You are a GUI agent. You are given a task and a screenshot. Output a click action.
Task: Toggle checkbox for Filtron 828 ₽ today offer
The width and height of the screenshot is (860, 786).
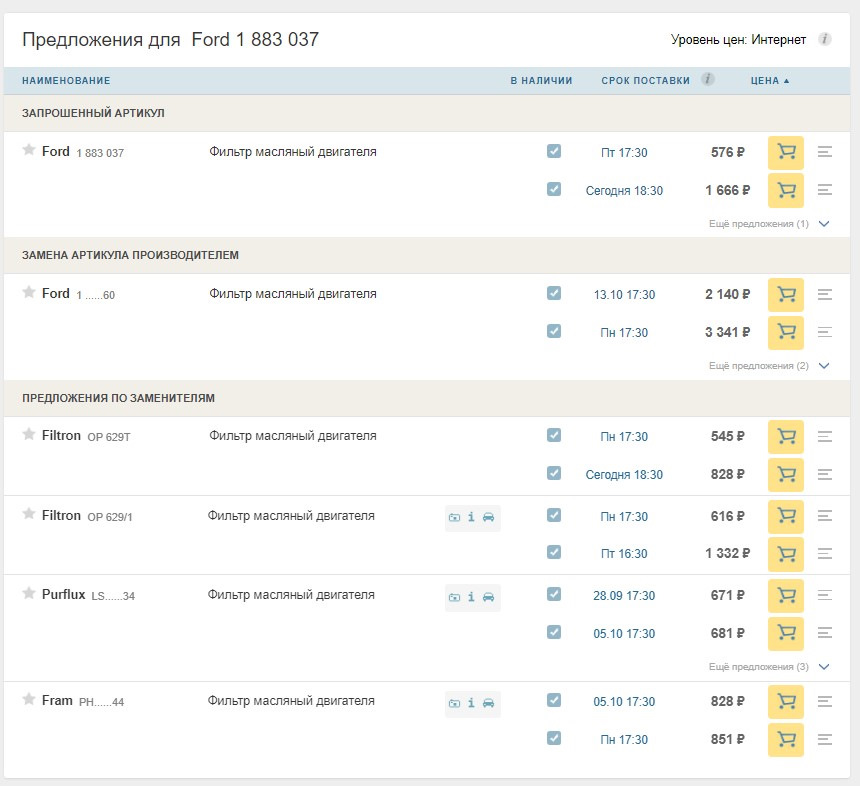click(554, 473)
